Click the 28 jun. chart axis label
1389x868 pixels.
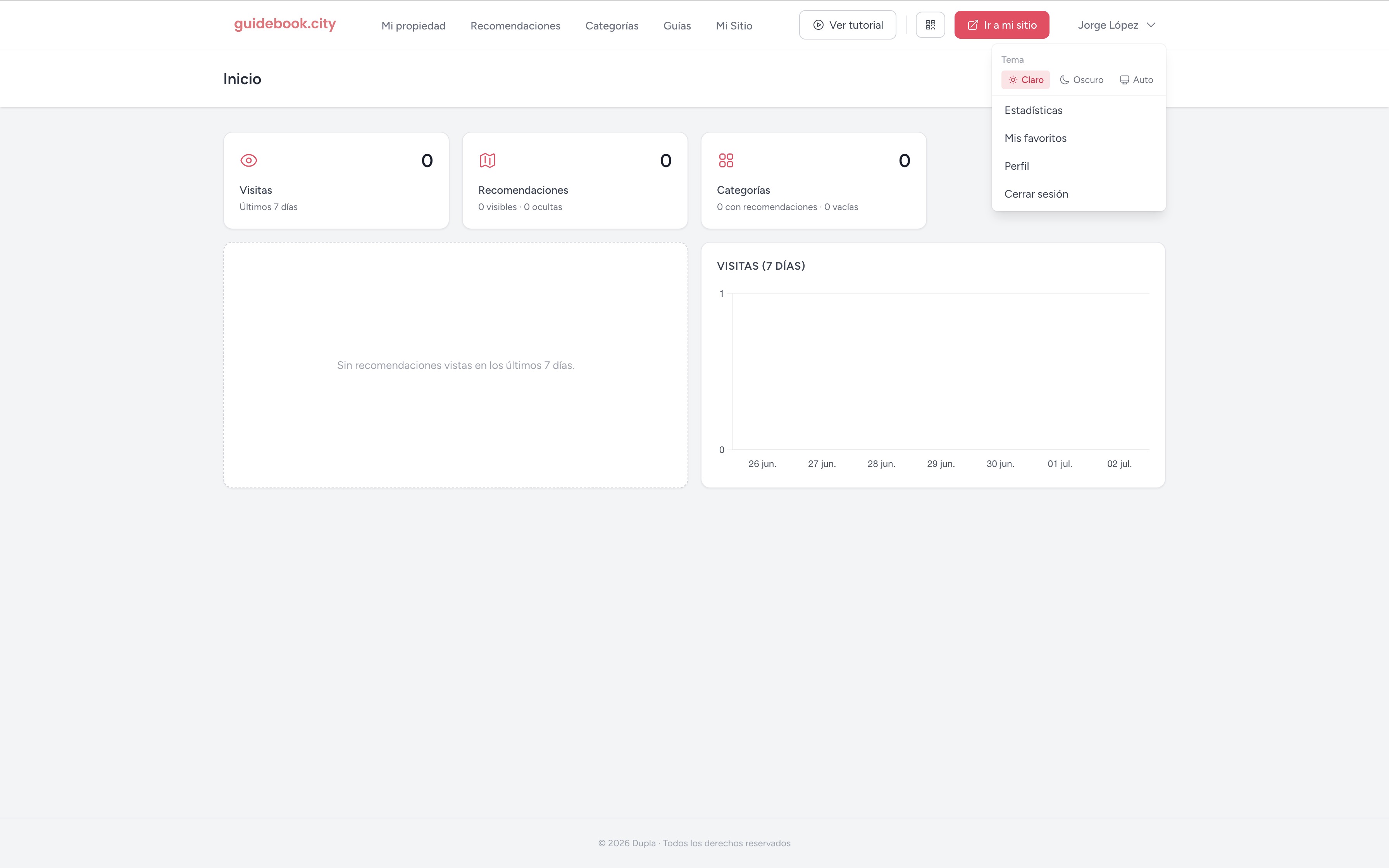882,464
